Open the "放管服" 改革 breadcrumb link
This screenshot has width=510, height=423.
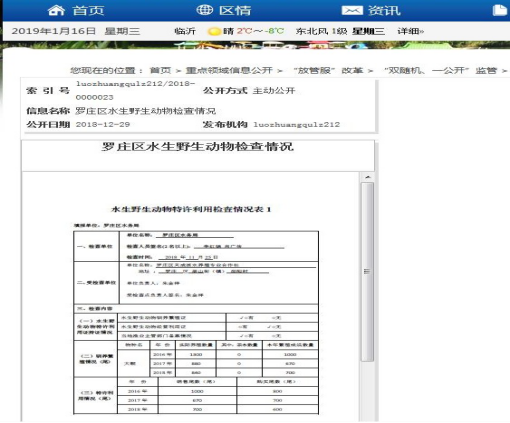point(328,70)
